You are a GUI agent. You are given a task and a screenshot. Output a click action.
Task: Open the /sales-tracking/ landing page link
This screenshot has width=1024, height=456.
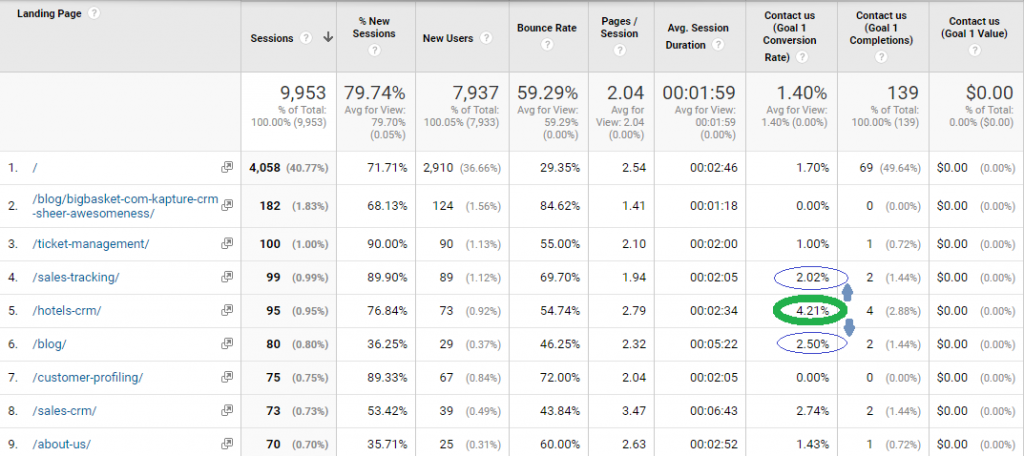75,278
